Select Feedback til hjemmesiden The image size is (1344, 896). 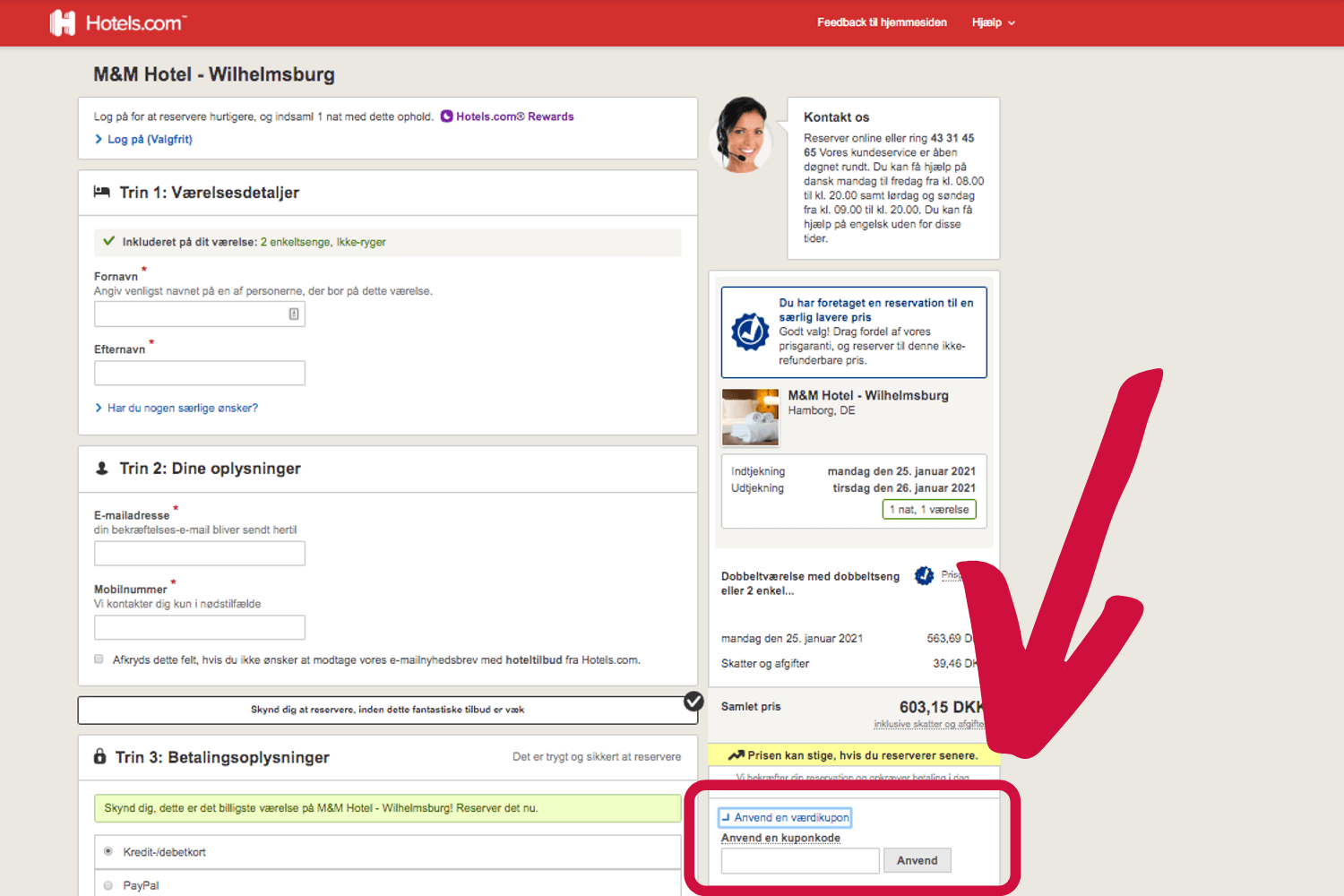point(882,22)
